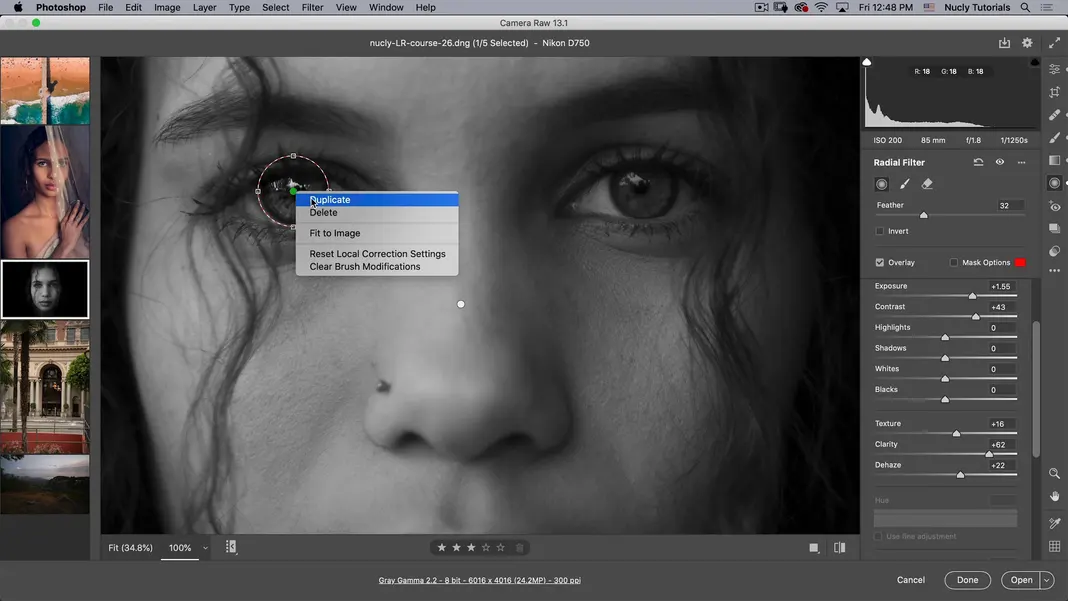Open Camera Raw preferences gear
The height and width of the screenshot is (601, 1068).
(x=1027, y=43)
